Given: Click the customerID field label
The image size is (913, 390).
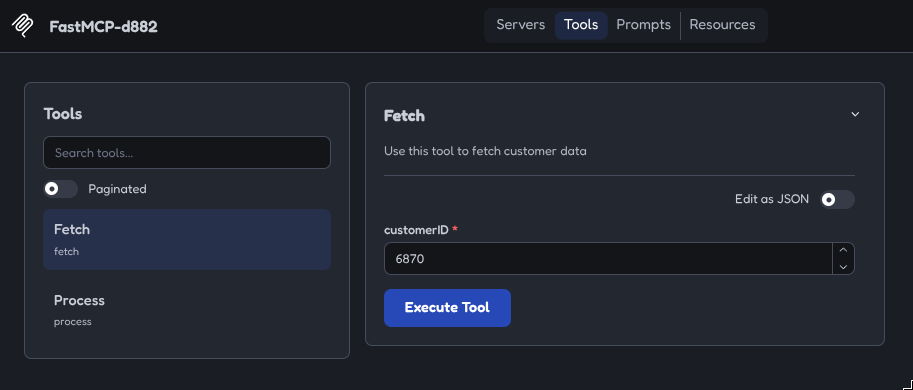Looking at the screenshot, I should point(416,230).
